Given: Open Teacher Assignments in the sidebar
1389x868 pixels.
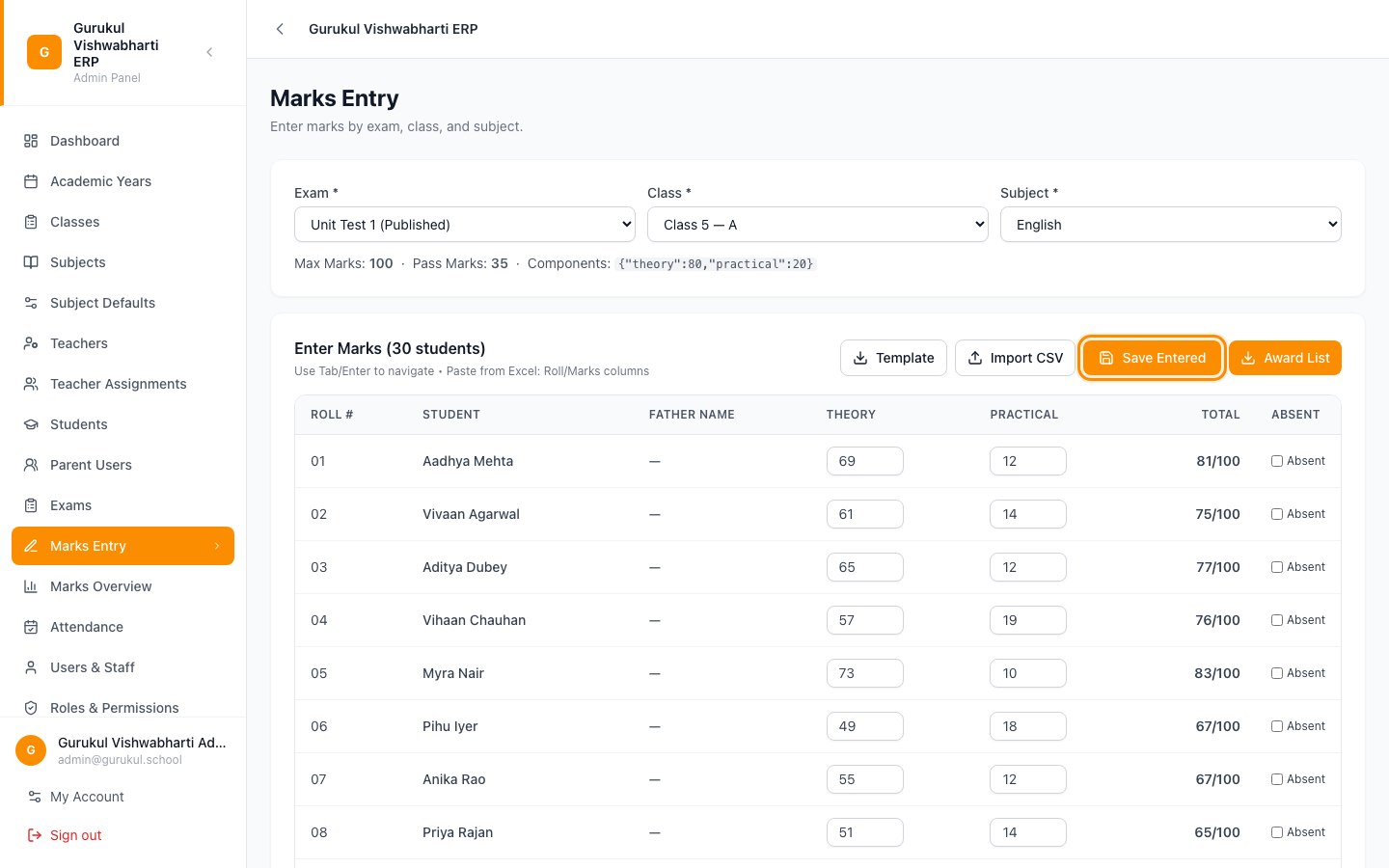Looking at the screenshot, I should pyautogui.click(x=123, y=384).
